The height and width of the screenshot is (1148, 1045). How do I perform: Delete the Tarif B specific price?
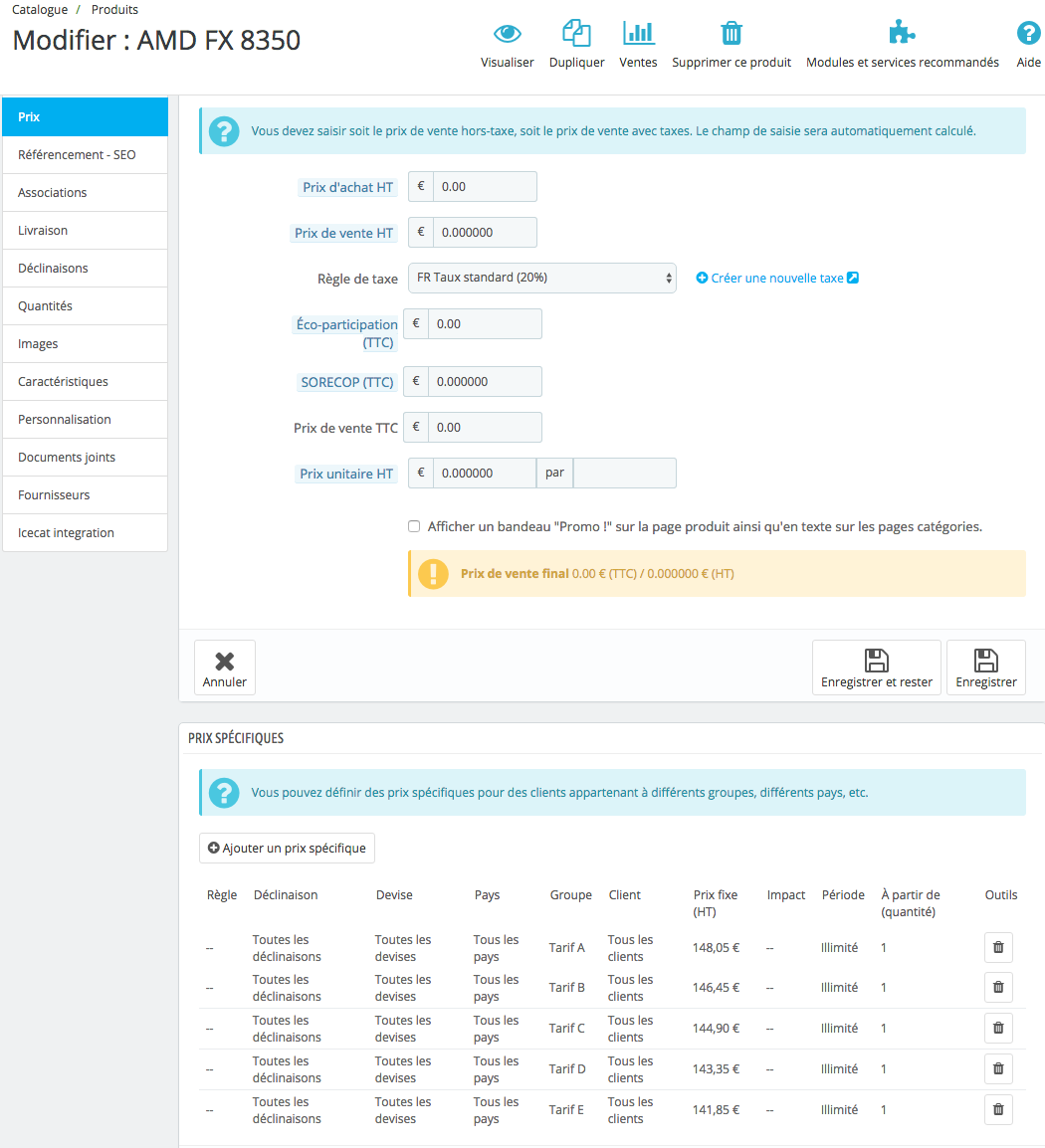tap(998, 988)
